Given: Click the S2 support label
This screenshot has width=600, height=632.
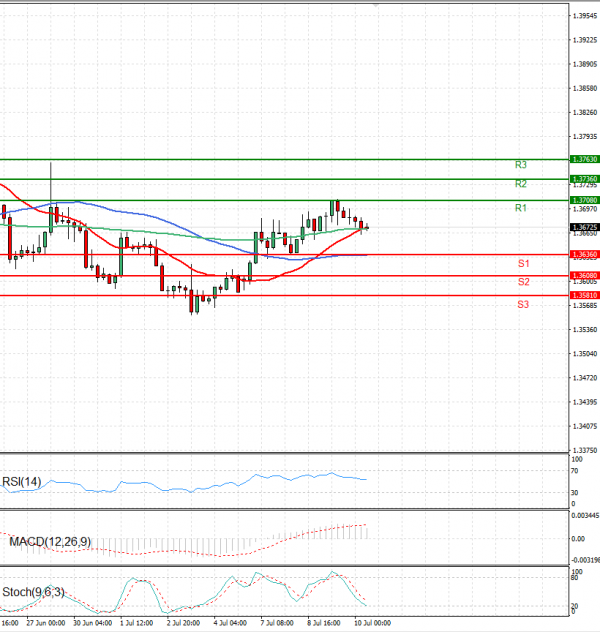Looking at the screenshot, I should (523, 282).
